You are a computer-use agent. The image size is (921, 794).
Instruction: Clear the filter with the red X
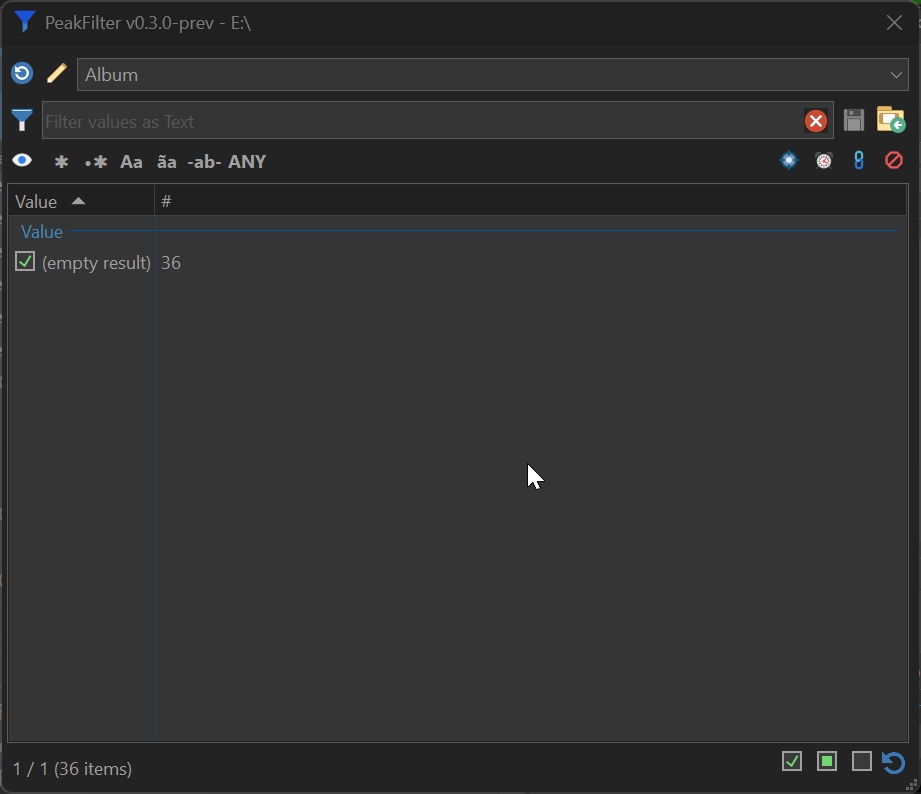pyautogui.click(x=816, y=121)
